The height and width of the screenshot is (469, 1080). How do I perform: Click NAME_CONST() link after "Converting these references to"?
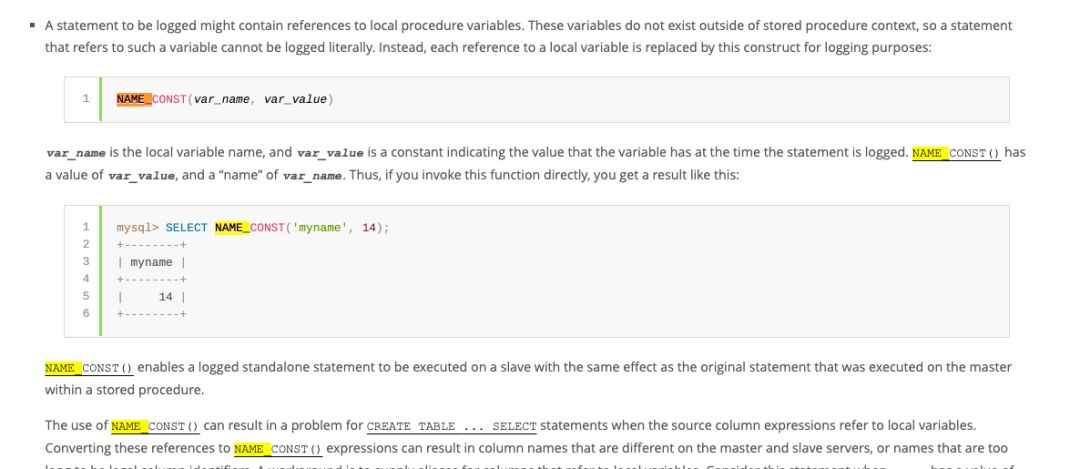click(x=277, y=449)
